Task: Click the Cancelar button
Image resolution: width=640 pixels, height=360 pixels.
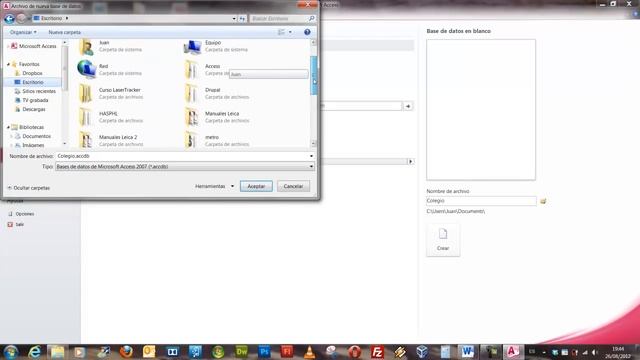Action: pyautogui.click(x=293, y=186)
